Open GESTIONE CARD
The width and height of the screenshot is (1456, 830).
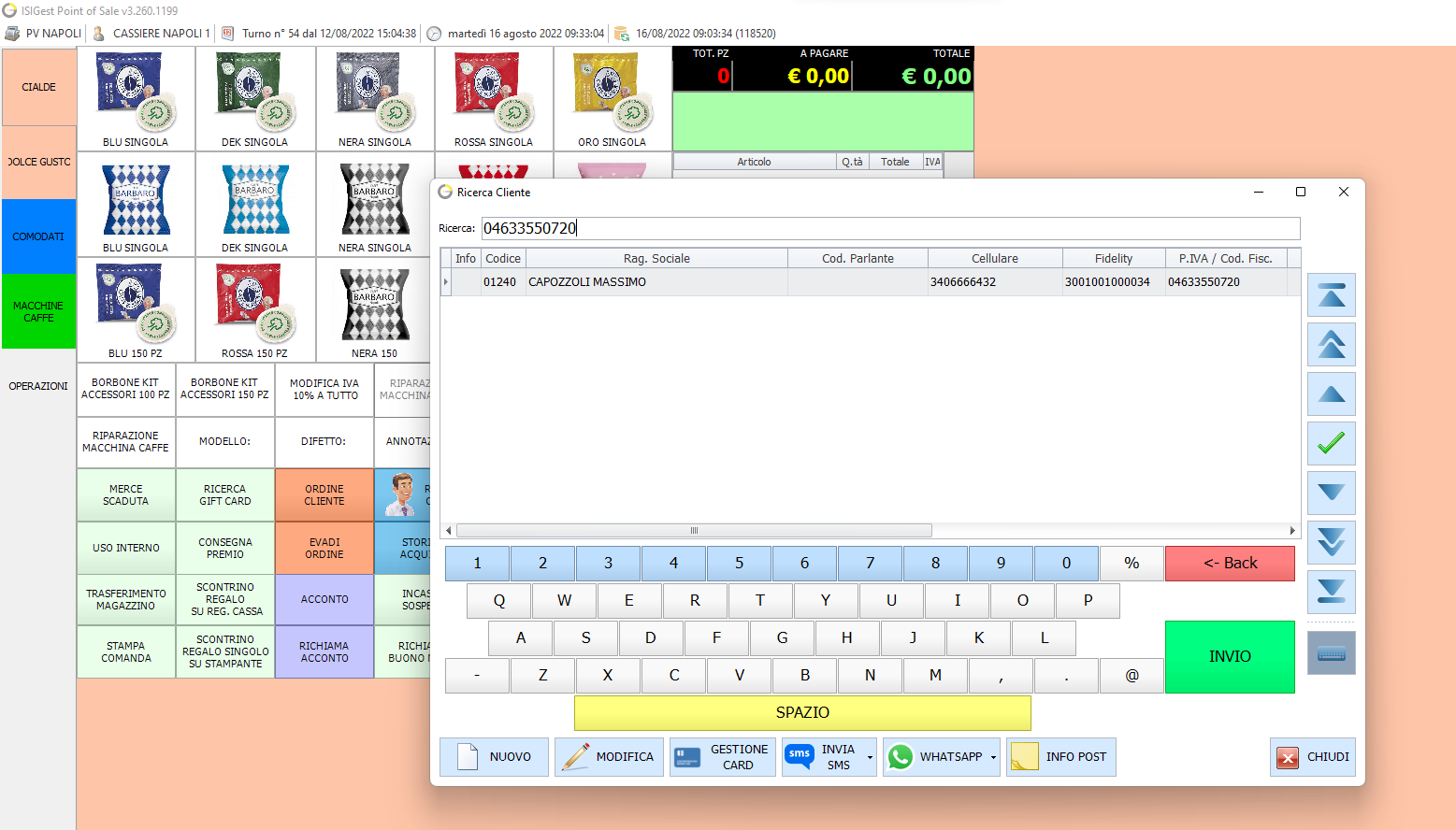(x=723, y=757)
